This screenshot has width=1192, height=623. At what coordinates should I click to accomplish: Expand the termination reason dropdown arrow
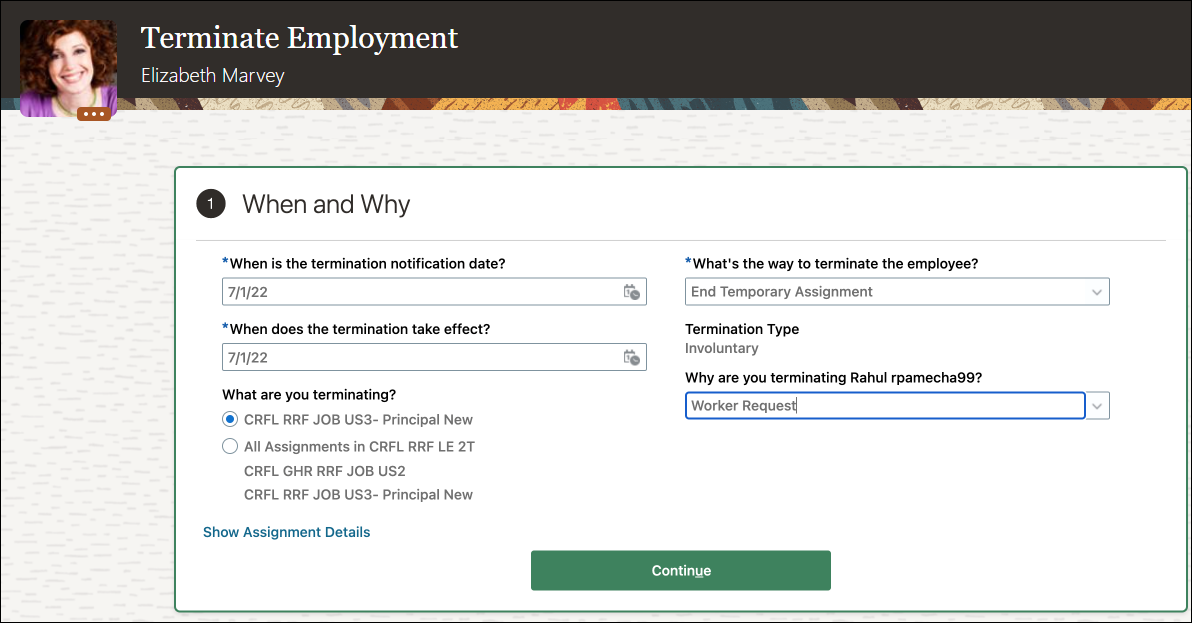[1097, 406]
